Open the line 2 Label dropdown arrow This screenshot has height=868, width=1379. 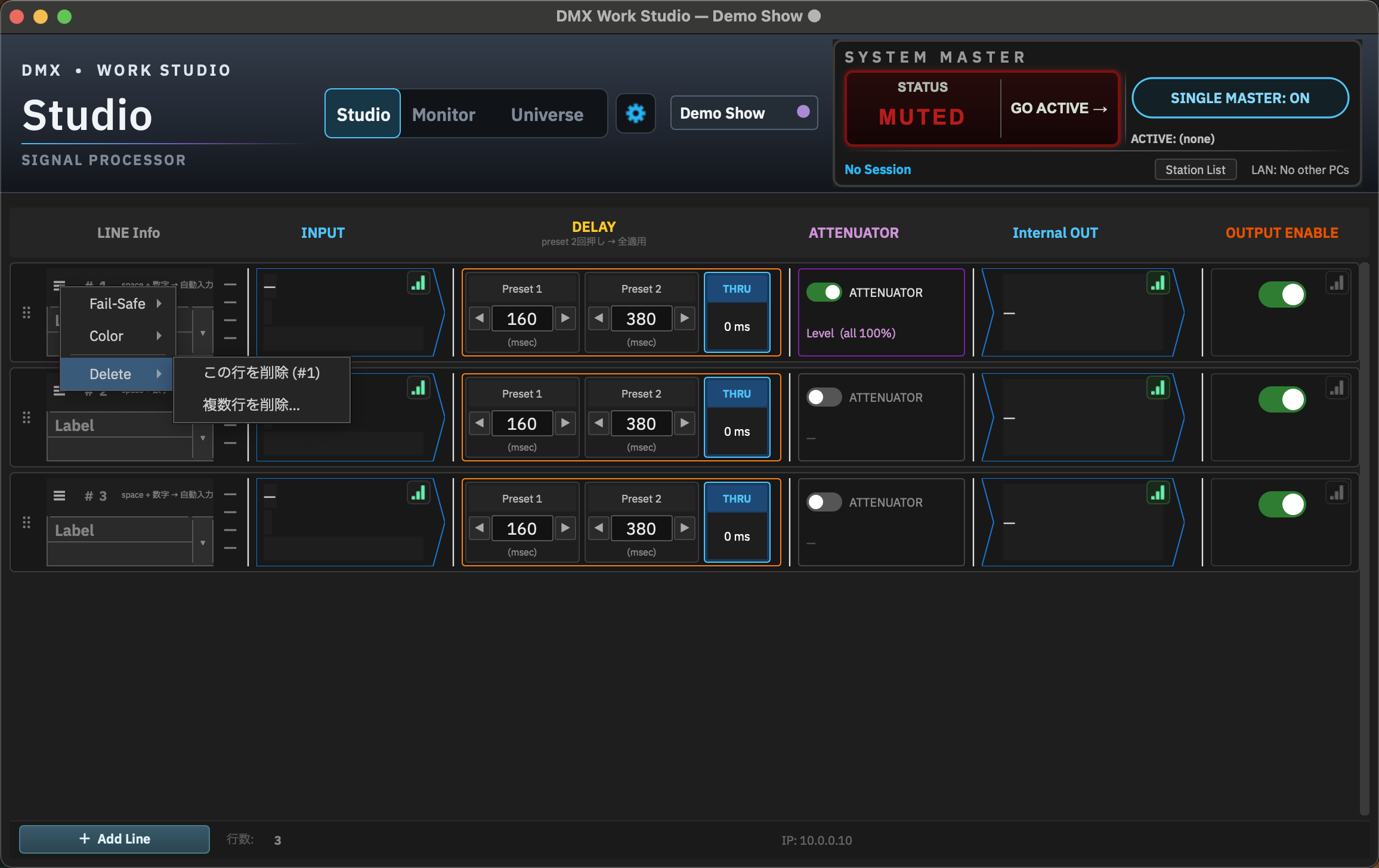[x=203, y=438]
